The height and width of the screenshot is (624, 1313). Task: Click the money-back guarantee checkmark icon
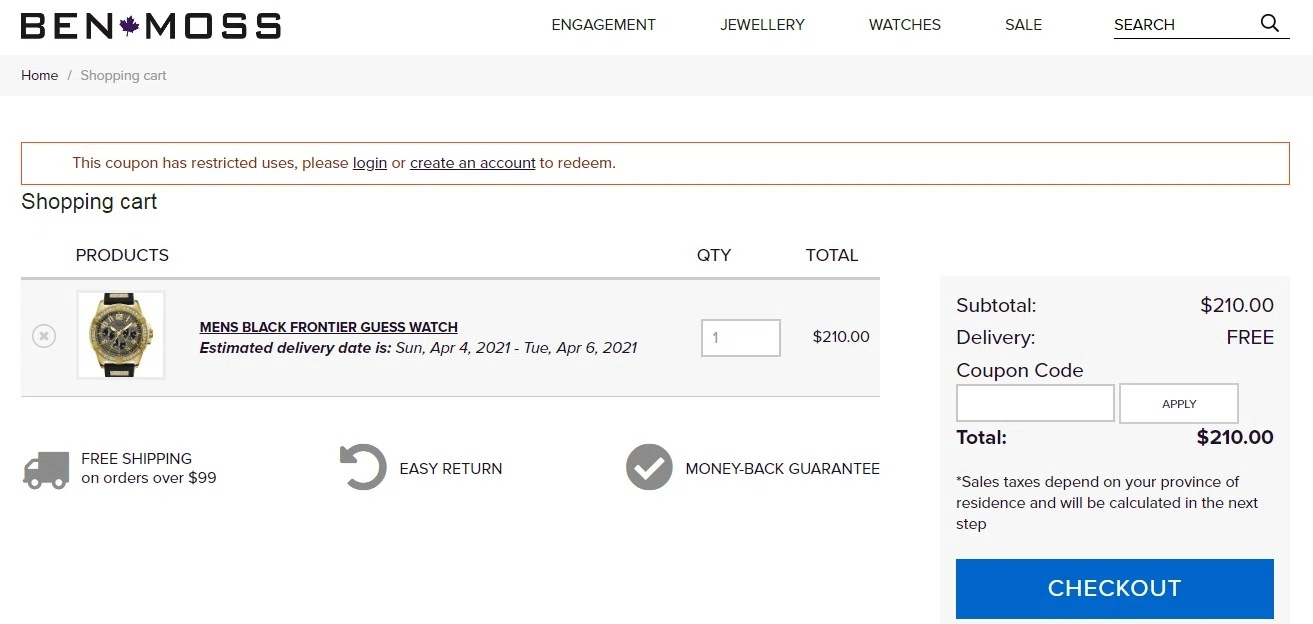[649, 467]
